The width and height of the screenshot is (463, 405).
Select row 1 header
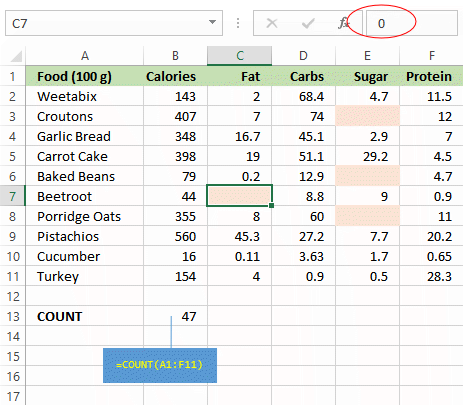click(13, 76)
